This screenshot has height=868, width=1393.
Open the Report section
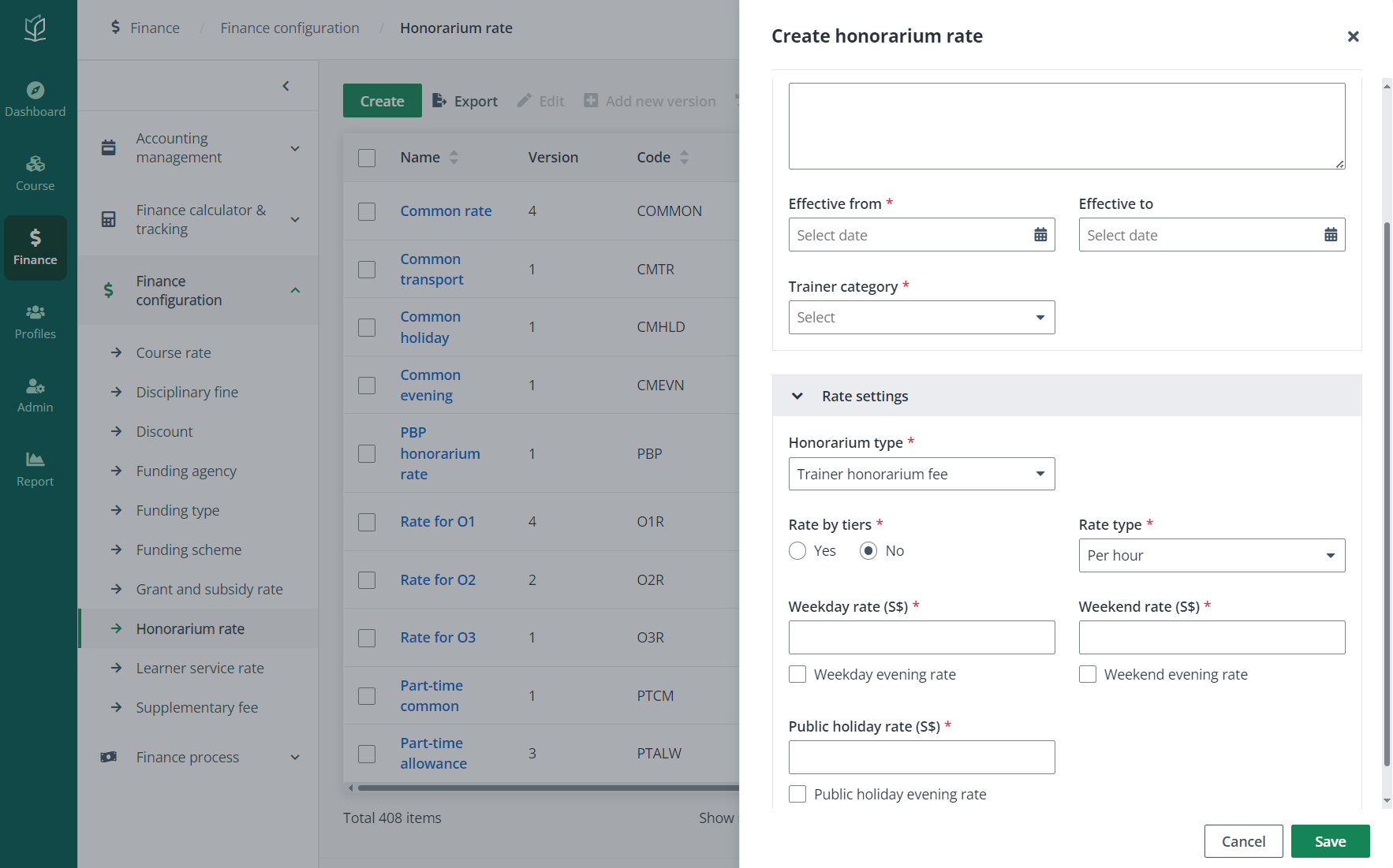coord(35,469)
